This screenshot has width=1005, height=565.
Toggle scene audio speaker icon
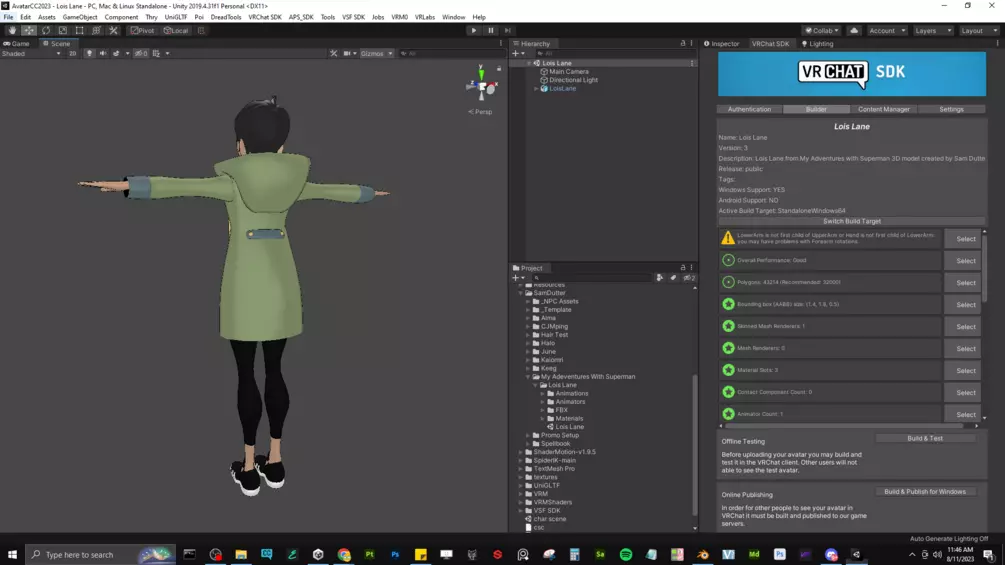[103, 54]
